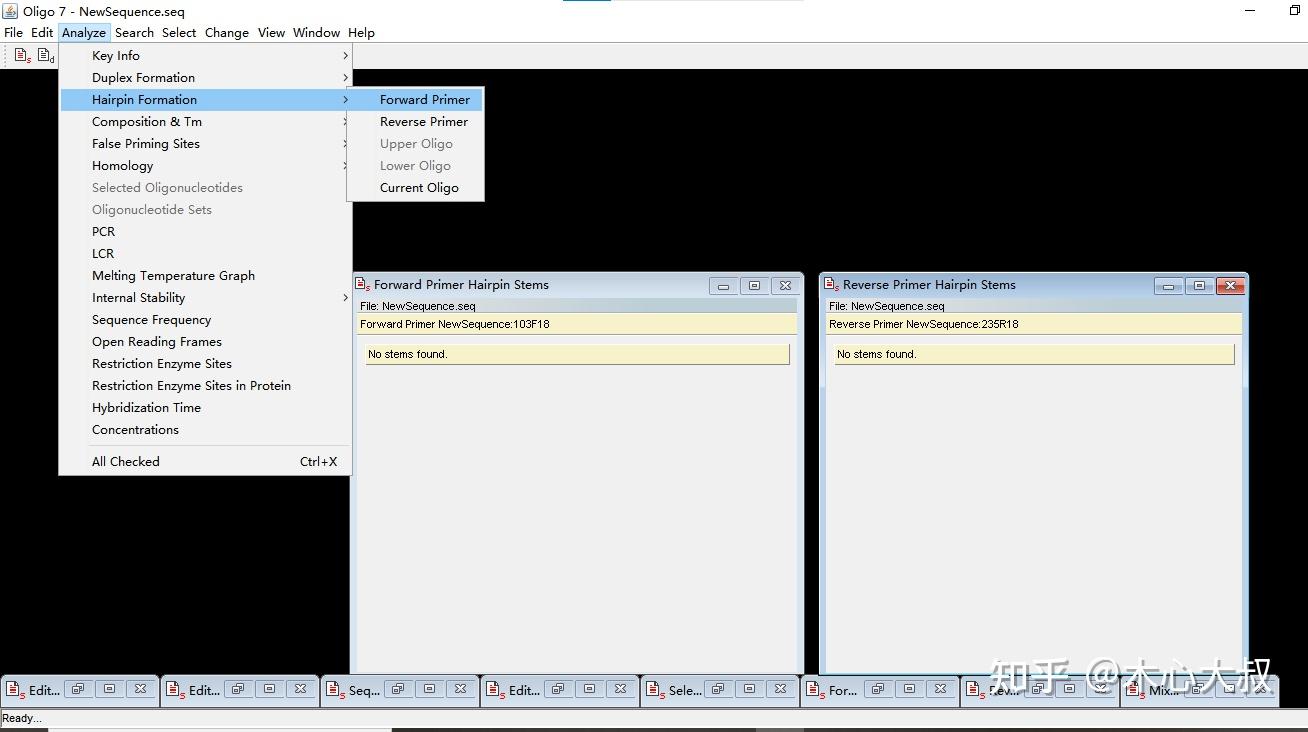This screenshot has height=732, width=1308.
Task: Open the Change menu
Action: click(x=227, y=33)
